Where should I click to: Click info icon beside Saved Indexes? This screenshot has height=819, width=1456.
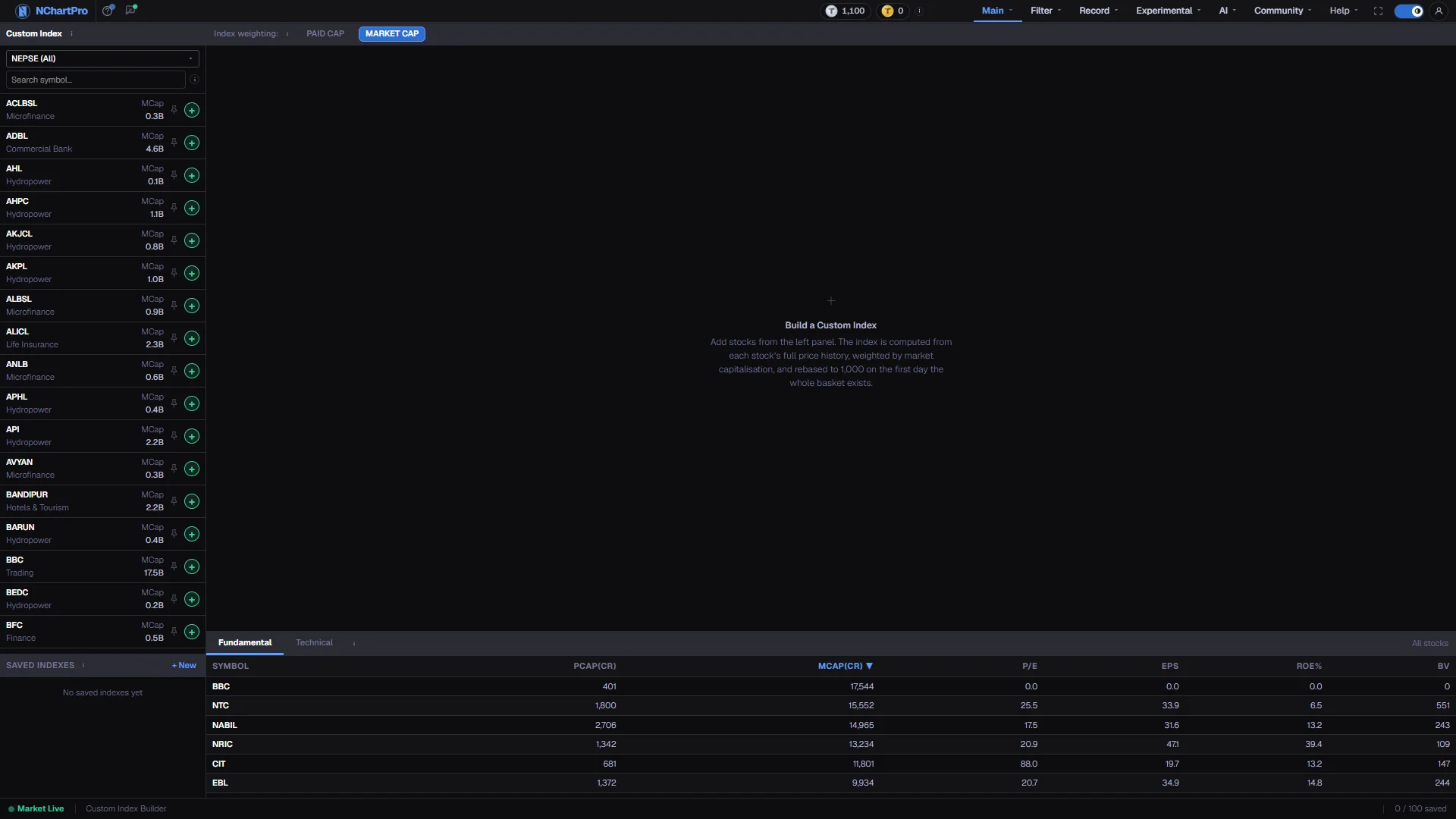[x=83, y=665]
